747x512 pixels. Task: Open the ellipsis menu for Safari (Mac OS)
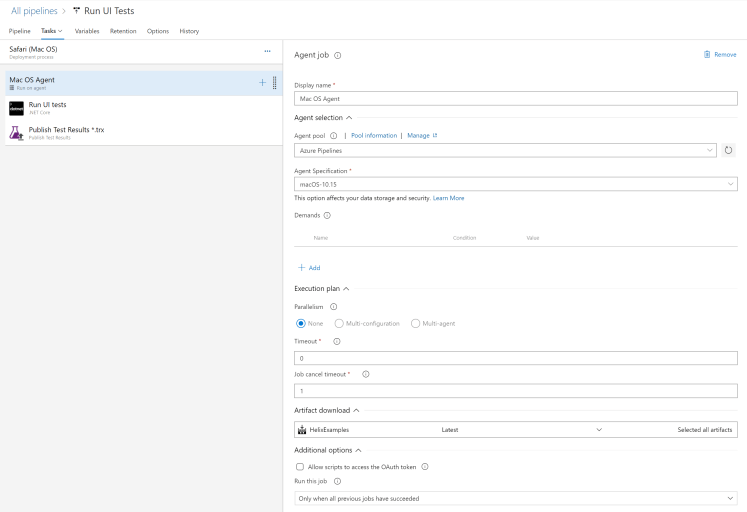click(x=267, y=51)
